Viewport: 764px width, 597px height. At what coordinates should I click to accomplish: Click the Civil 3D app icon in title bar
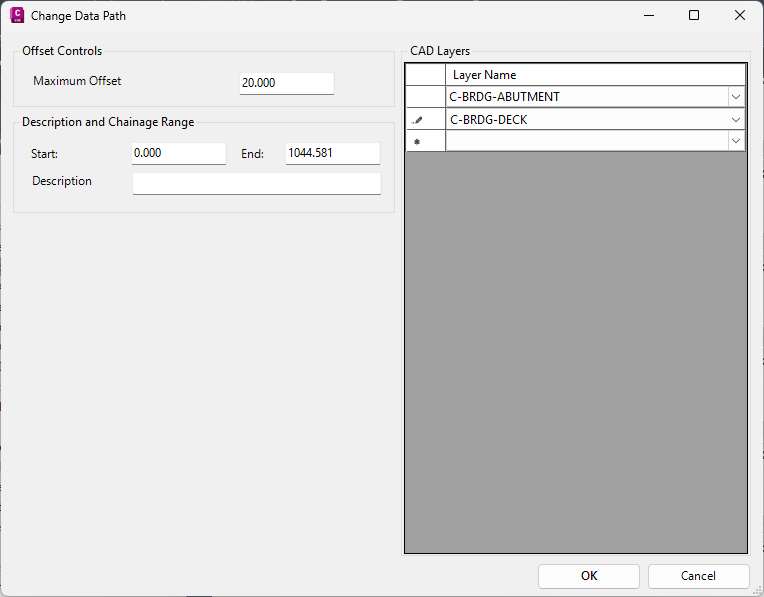(17, 16)
